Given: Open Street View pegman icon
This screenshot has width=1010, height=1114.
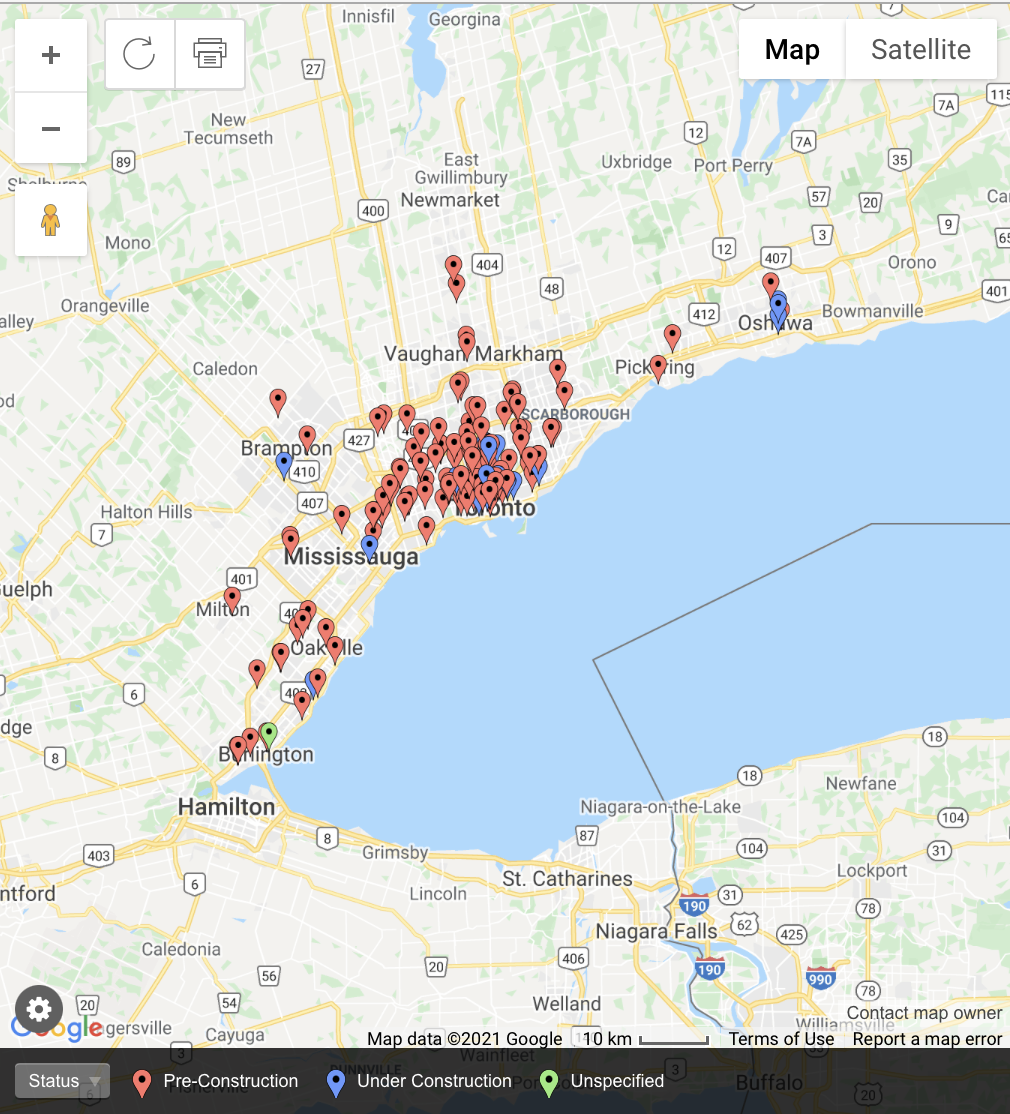Looking at the screenshot, I should click(x=51, y=220).
